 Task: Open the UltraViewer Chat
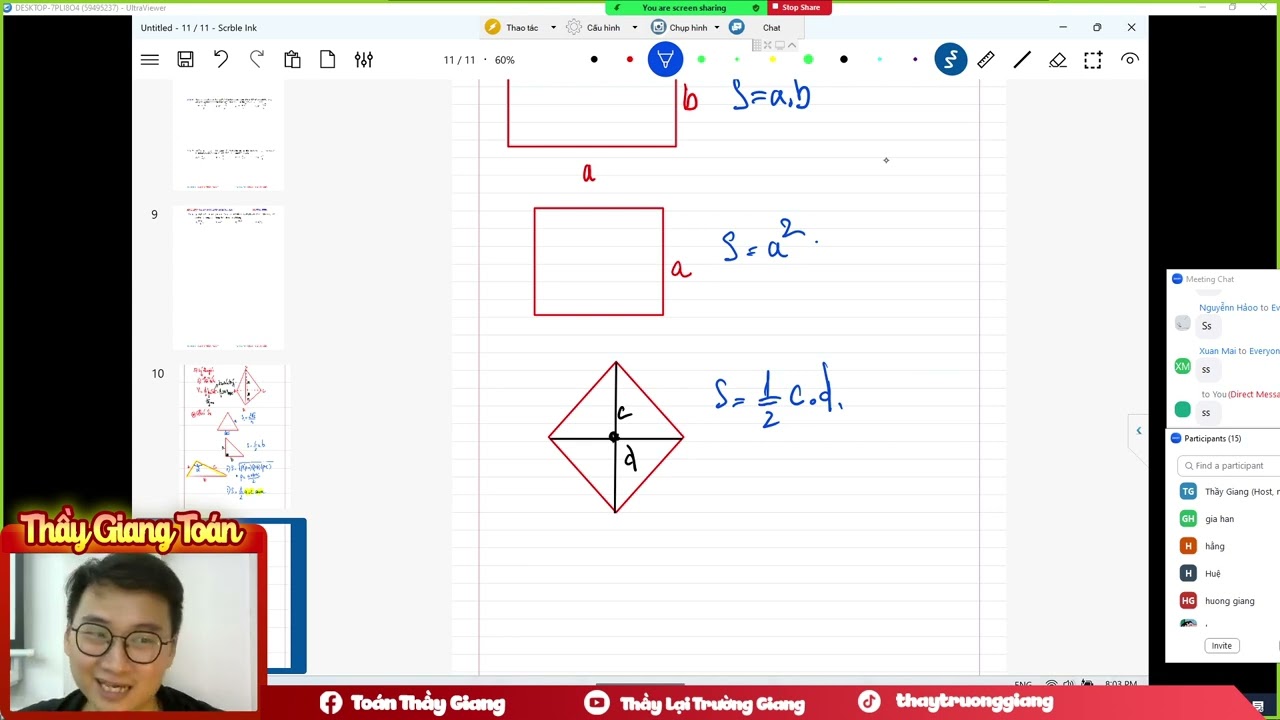771,28
